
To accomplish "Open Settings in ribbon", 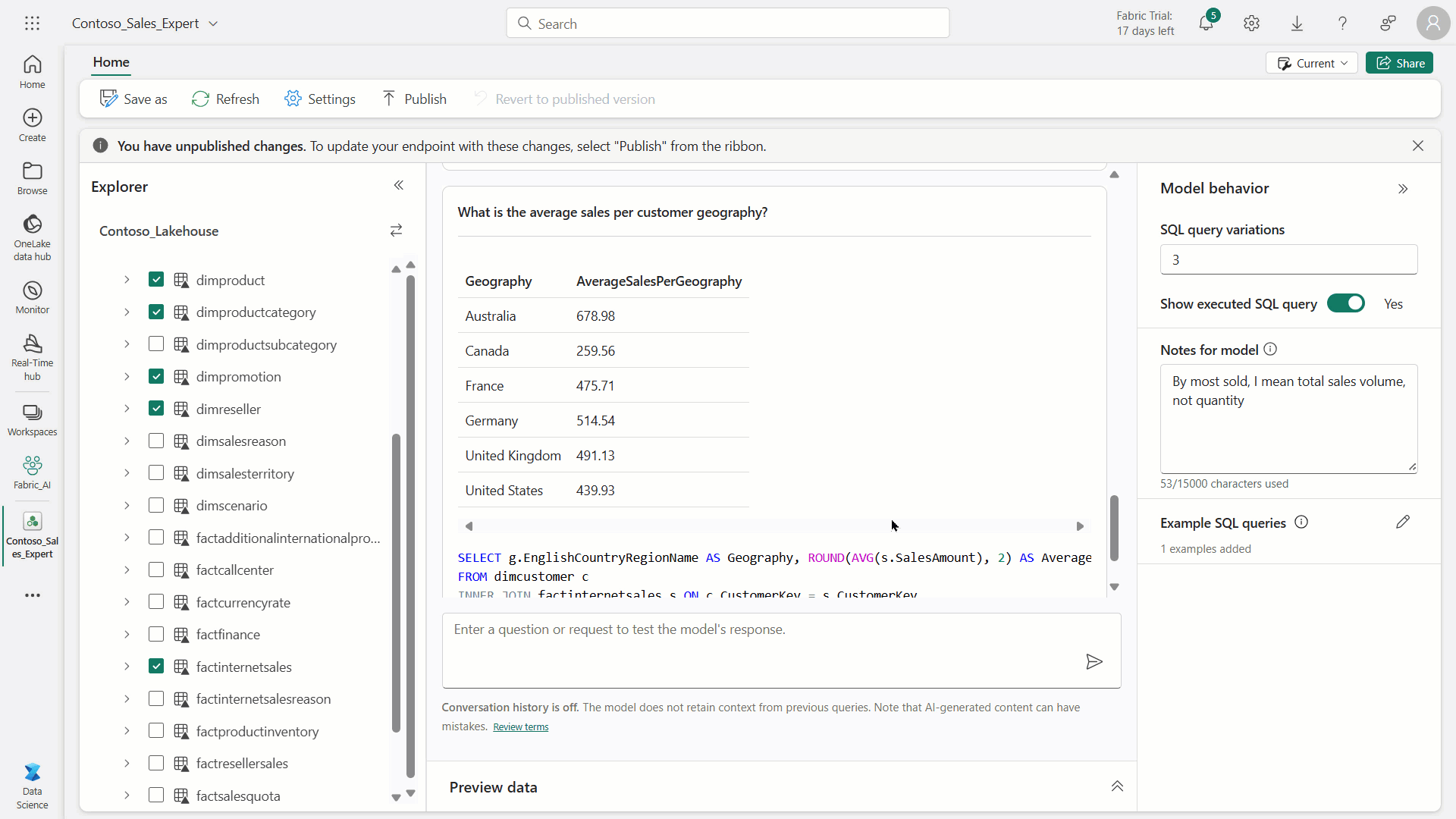I will point(320,99).
